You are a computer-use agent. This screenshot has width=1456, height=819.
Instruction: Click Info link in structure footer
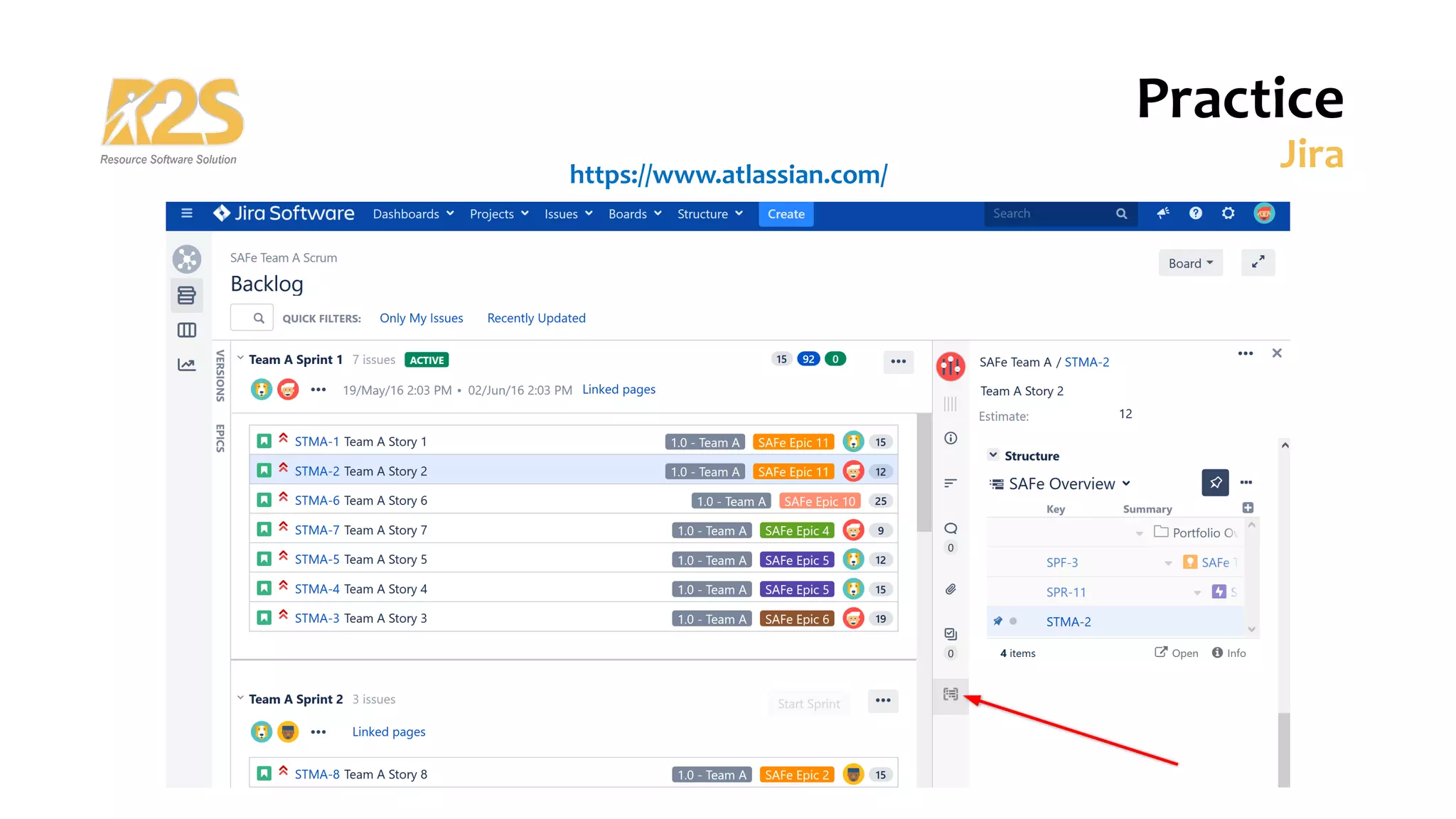[x=1228, y=653]
